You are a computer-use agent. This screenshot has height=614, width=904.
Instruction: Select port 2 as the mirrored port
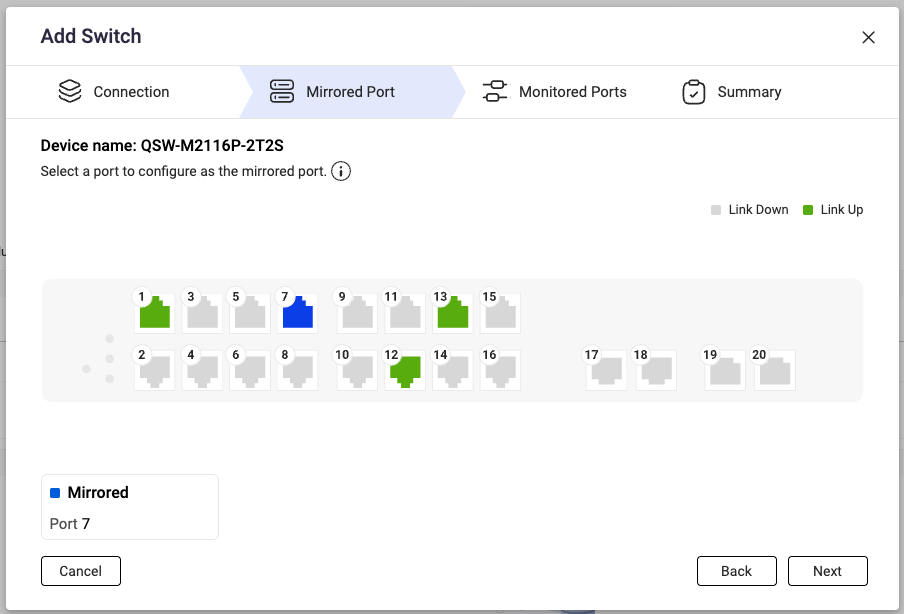pyautogui.click(x=154, y=370)
